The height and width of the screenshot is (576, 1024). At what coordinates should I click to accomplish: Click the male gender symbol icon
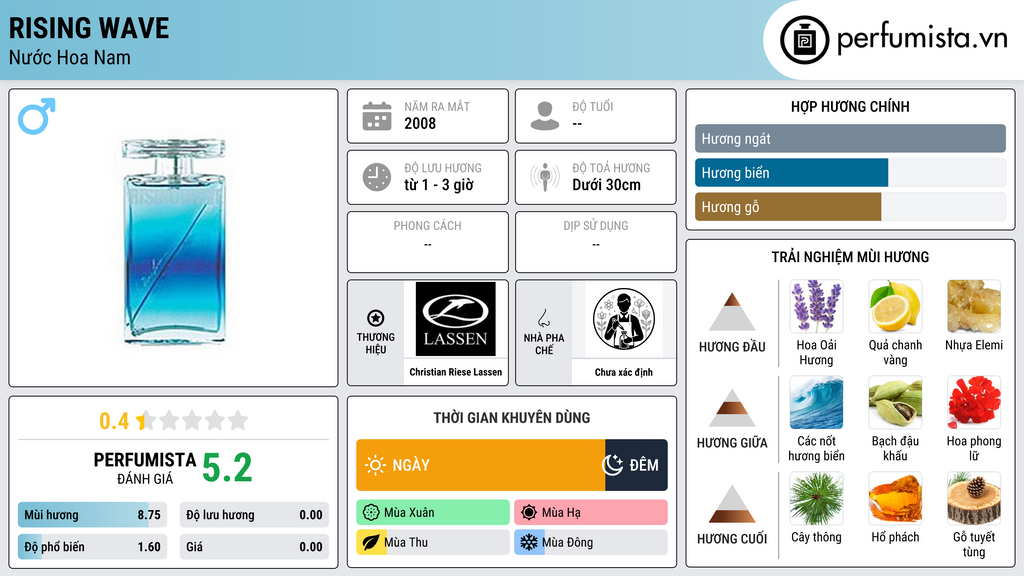37,116
